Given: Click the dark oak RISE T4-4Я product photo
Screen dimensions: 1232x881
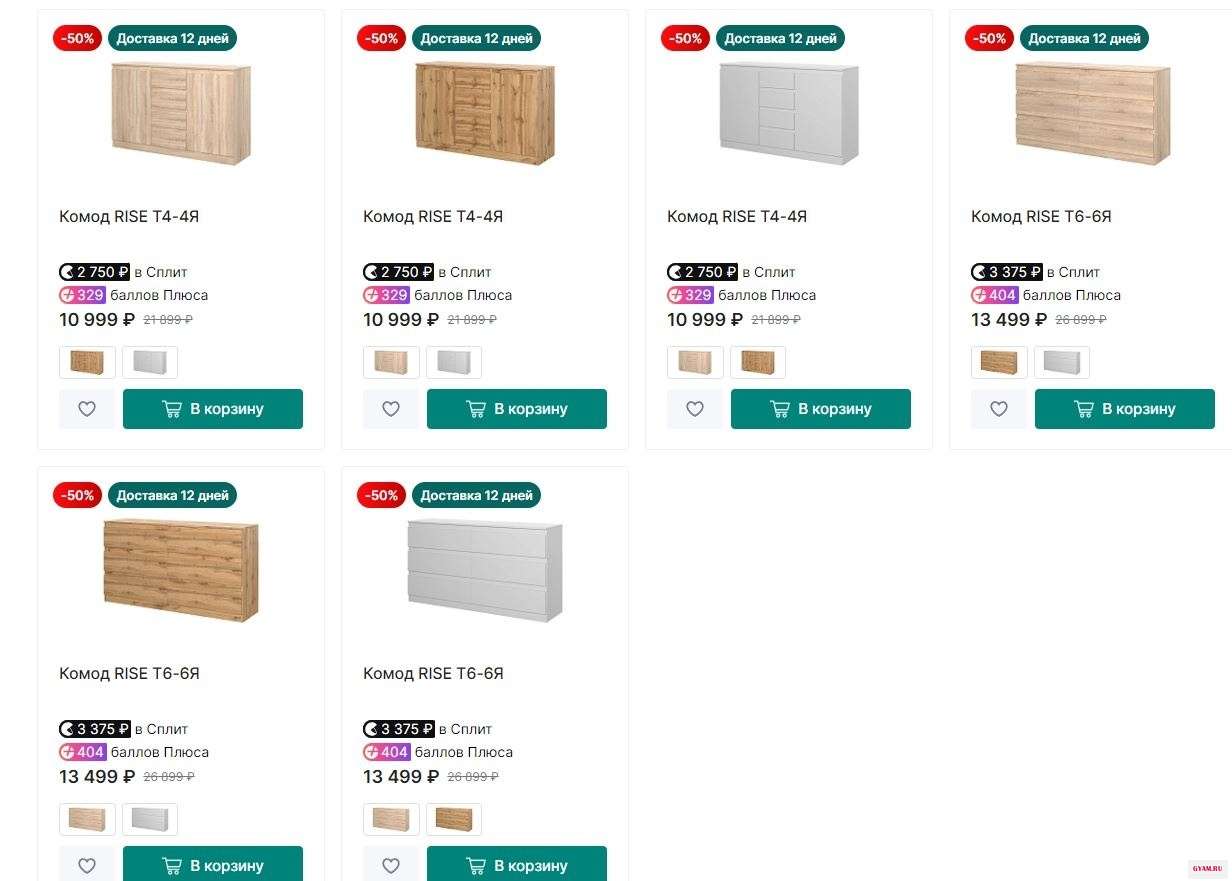Looking at the screenshot, I should (x=485, y=113).
